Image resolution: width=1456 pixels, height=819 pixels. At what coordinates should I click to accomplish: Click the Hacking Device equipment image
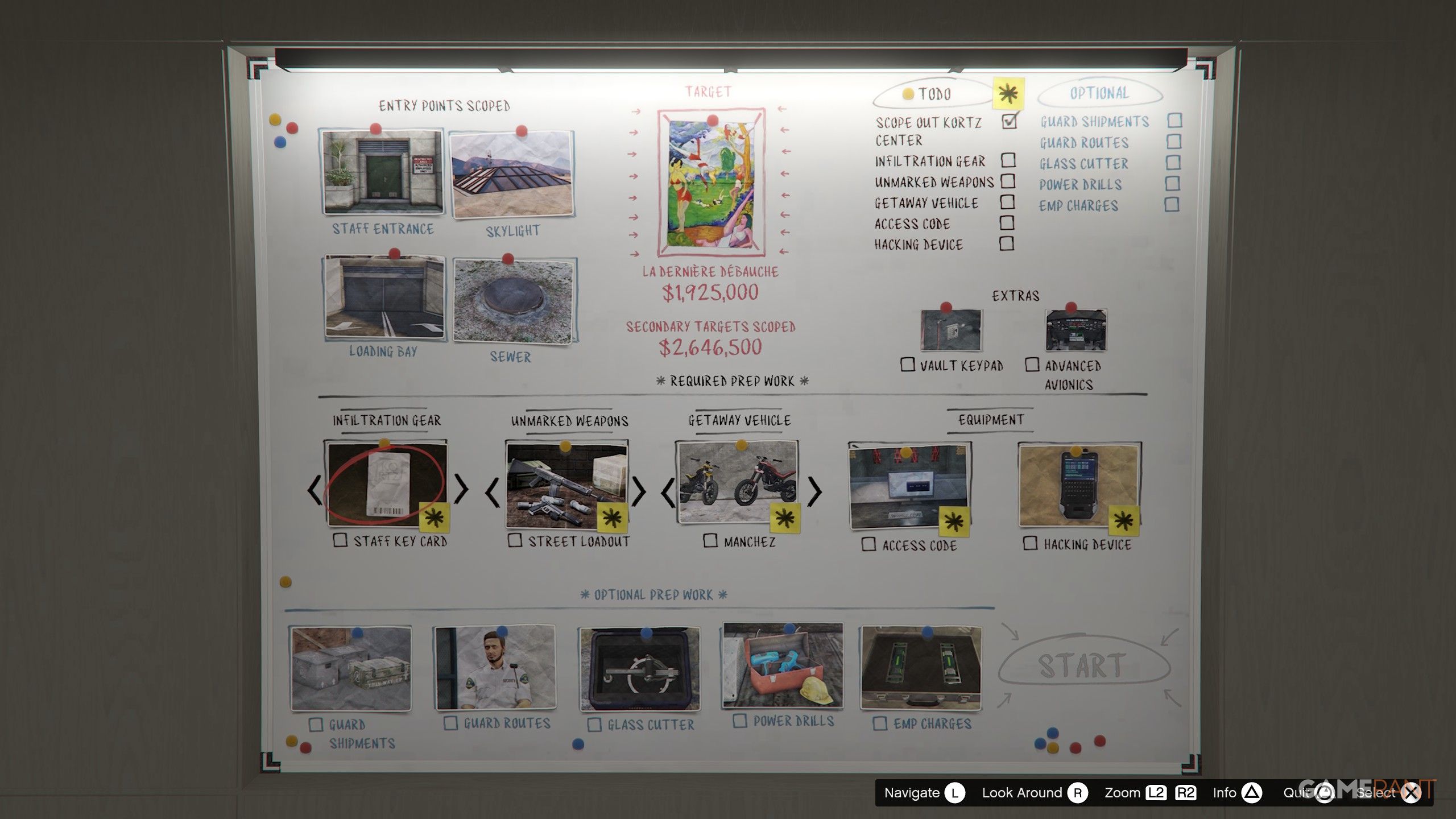[1078, 486]
